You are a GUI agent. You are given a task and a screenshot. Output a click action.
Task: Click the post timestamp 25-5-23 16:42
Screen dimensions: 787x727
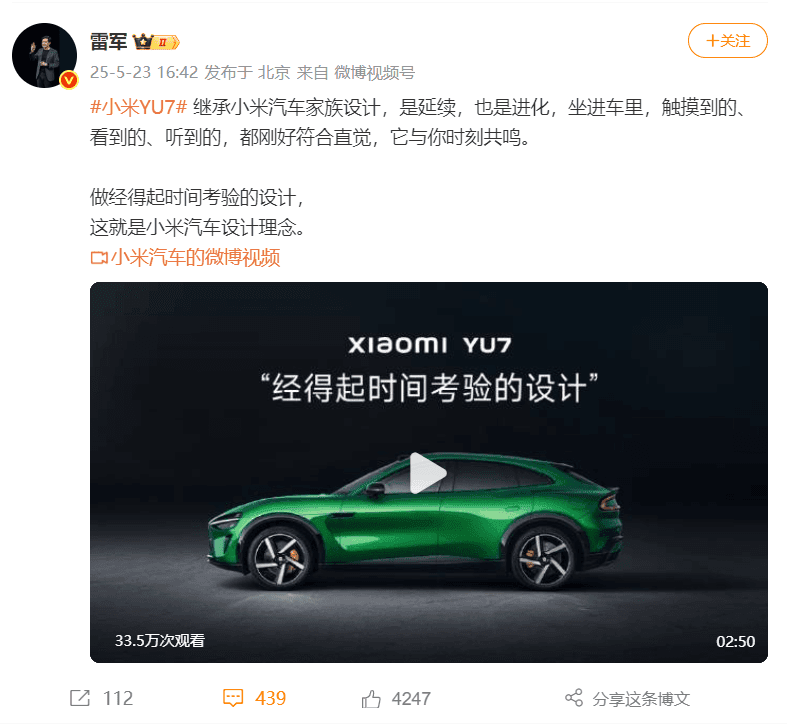144,73
